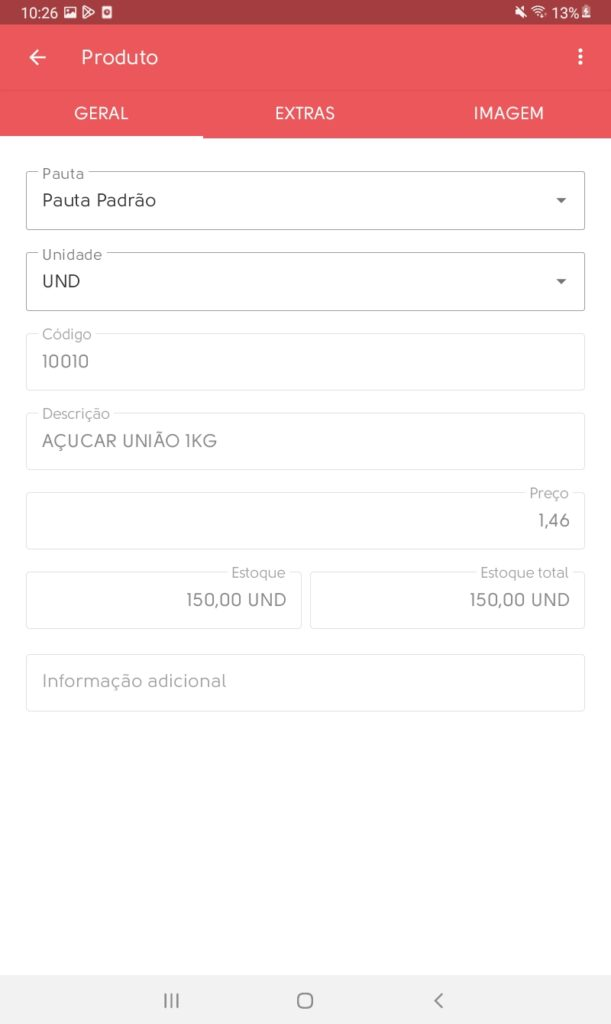Expand the Pauta dropdown arrow
This screenshot has width=611, height=1024.
pos(561,200)
